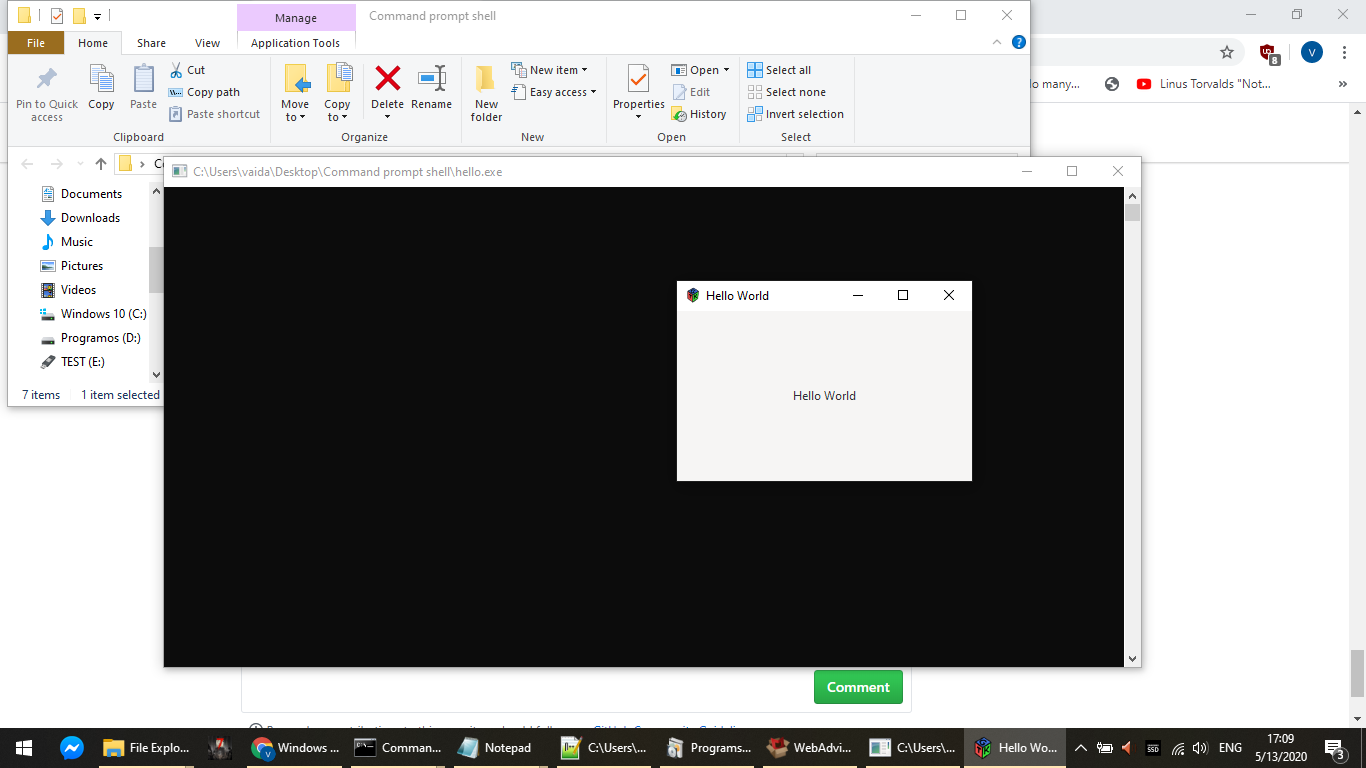Click Edit in the Open group
Image resolution: width=1366 pixels, height=768 pixels.
click(691, 92)
